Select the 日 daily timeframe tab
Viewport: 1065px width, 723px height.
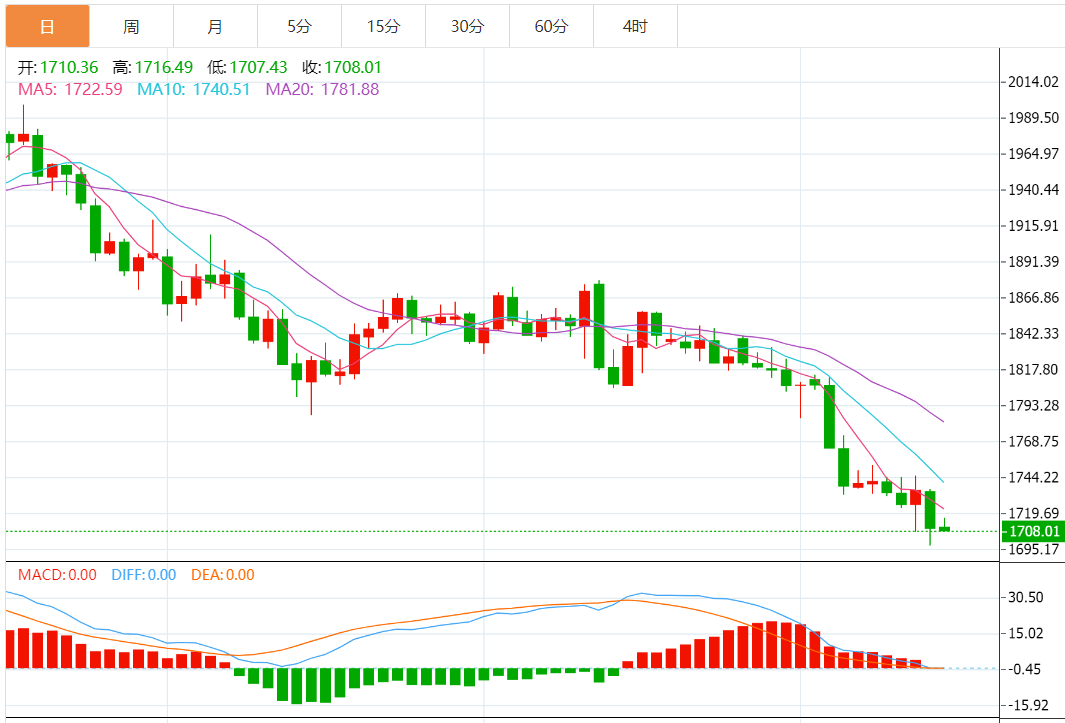48,27
